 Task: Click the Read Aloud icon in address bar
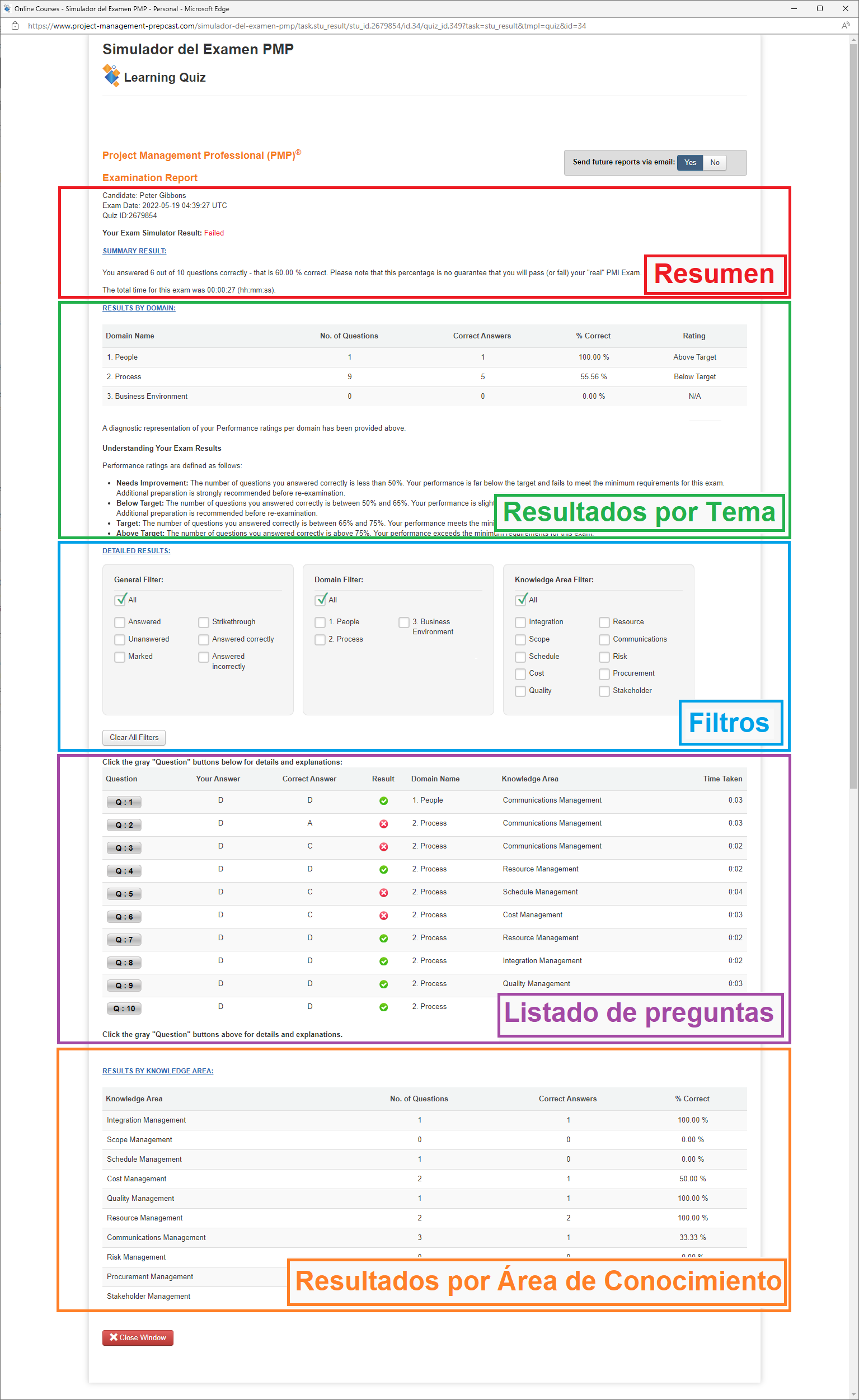(x=846, y=26)
